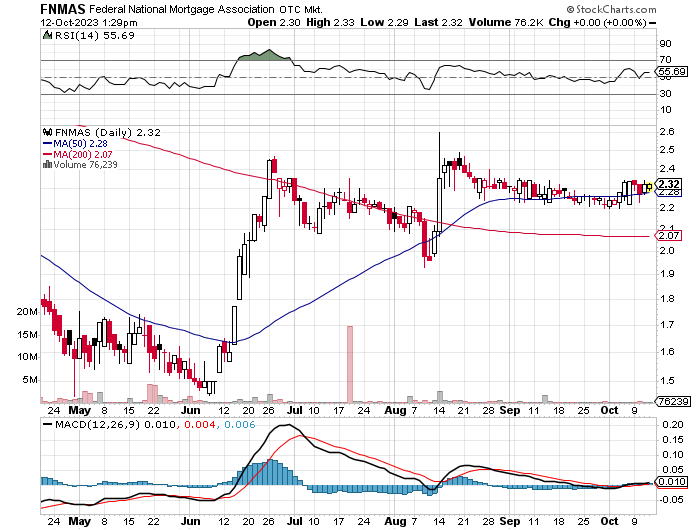Click the RSI(14) indicator mountain icon
700x530 pixels.
point(47,35)
